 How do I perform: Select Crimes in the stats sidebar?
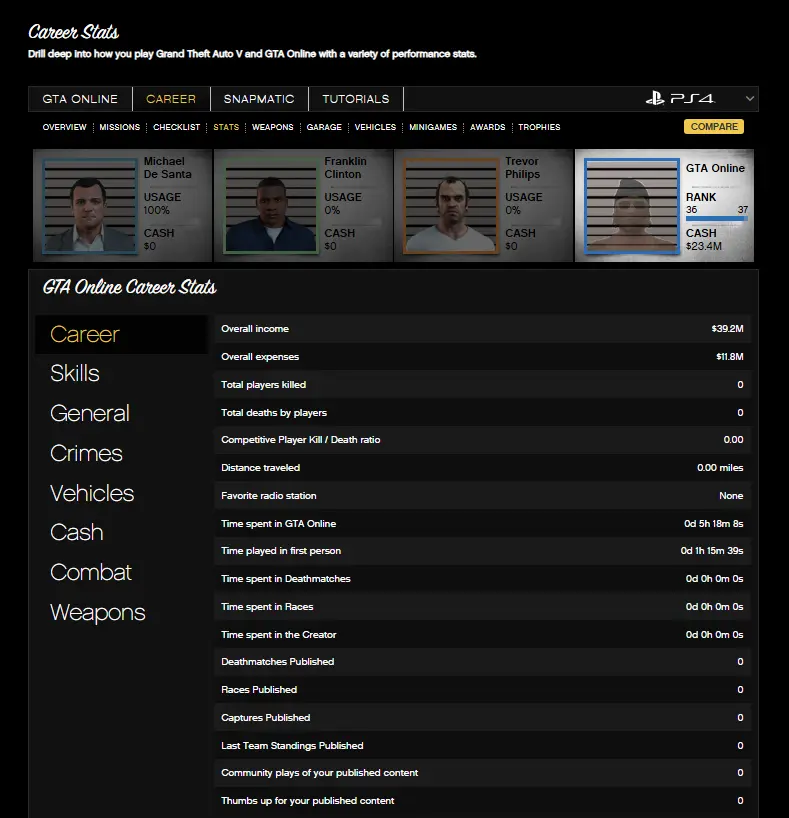86,453
